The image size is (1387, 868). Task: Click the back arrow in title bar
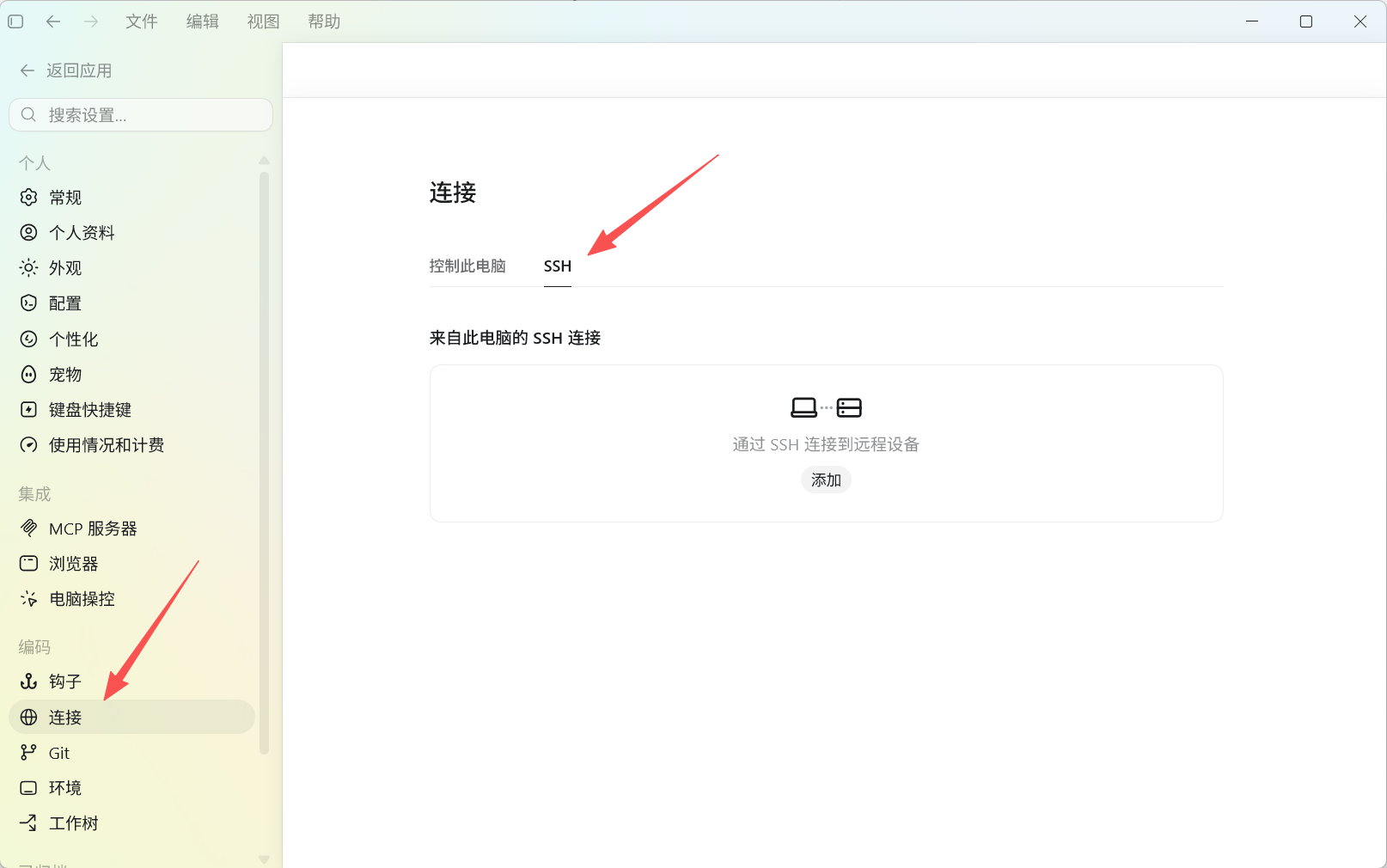(53, 21)
